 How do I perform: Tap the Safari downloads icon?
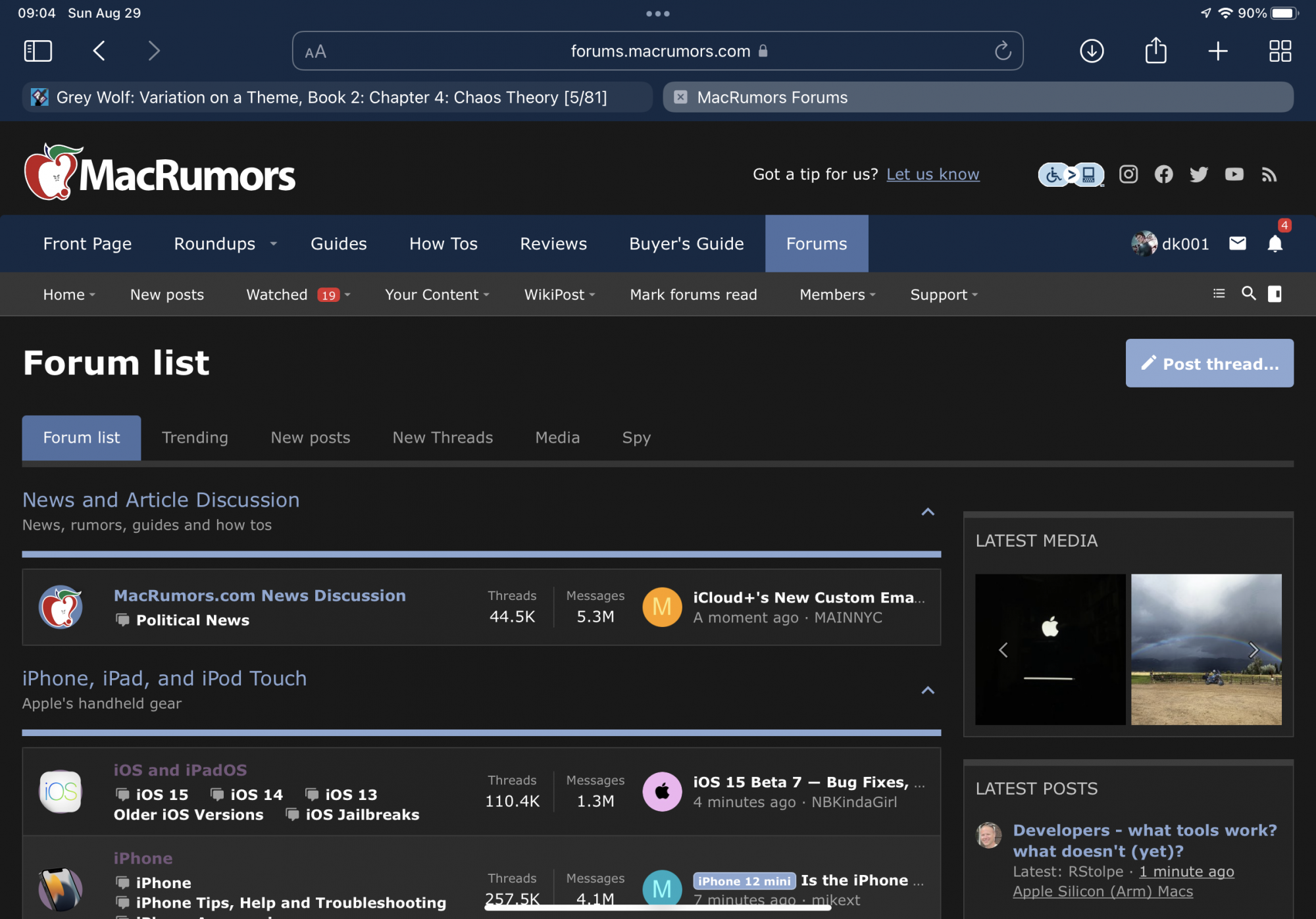tap(1092, 51)
